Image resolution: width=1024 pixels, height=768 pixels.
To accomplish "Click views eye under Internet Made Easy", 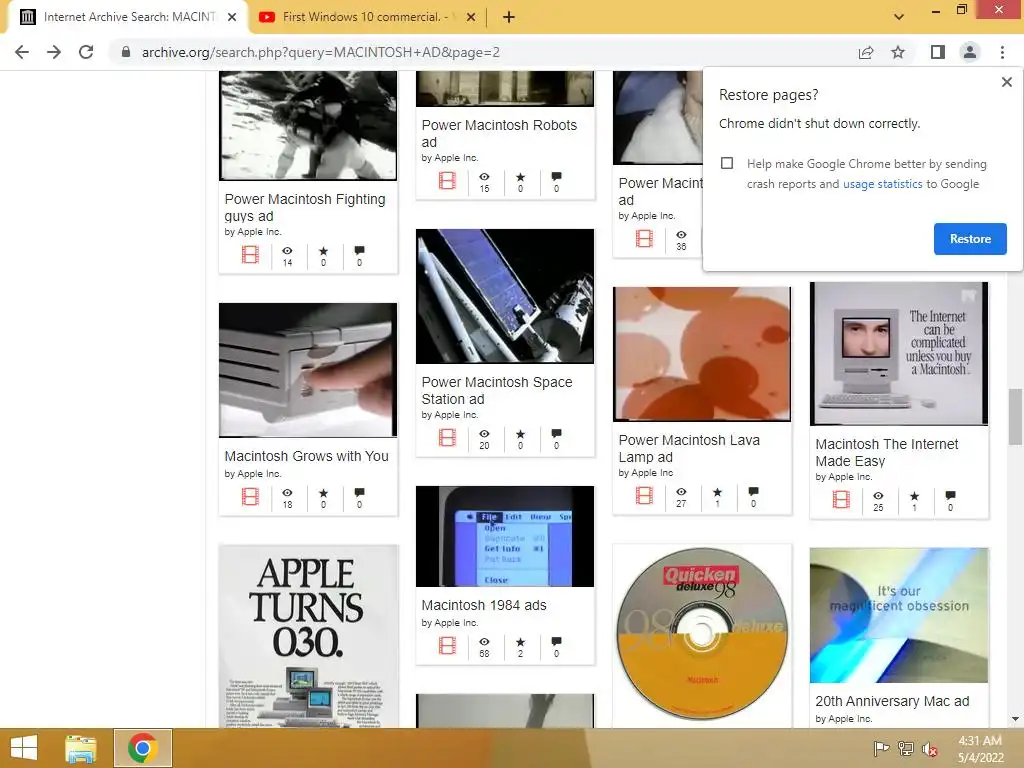I will pyautogui.click(x=878, y=496).
